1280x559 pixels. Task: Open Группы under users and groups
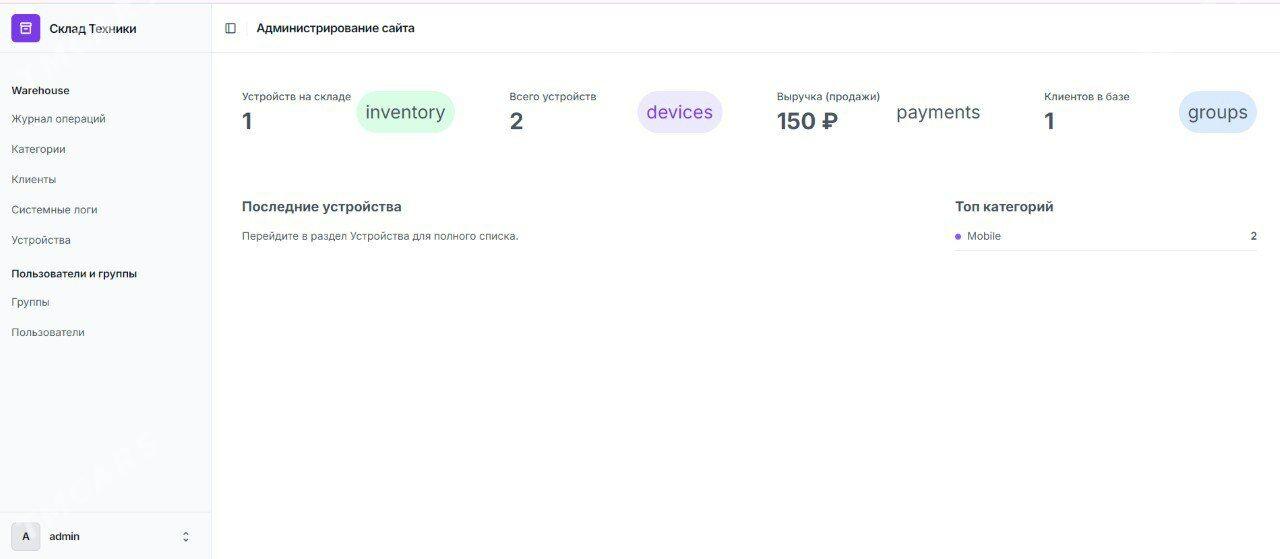(30, 302)
